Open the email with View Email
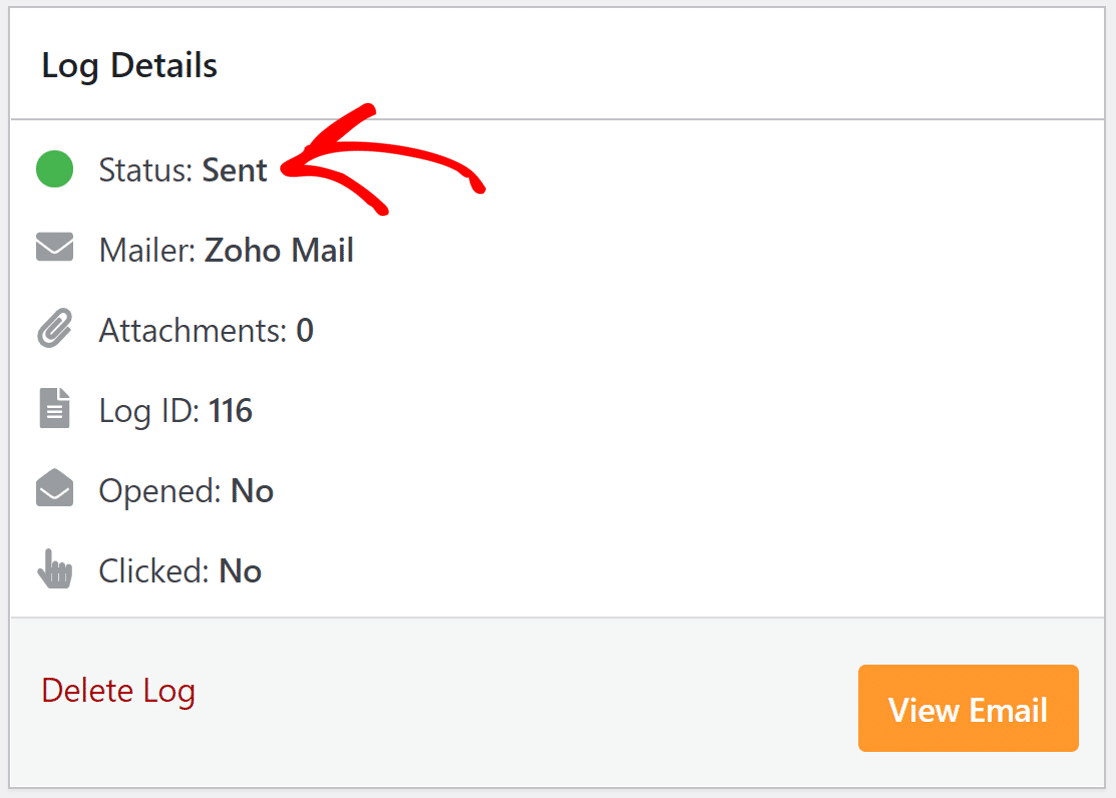The height and width of the screenshot is (798, 1116). [x=967, y=709]
